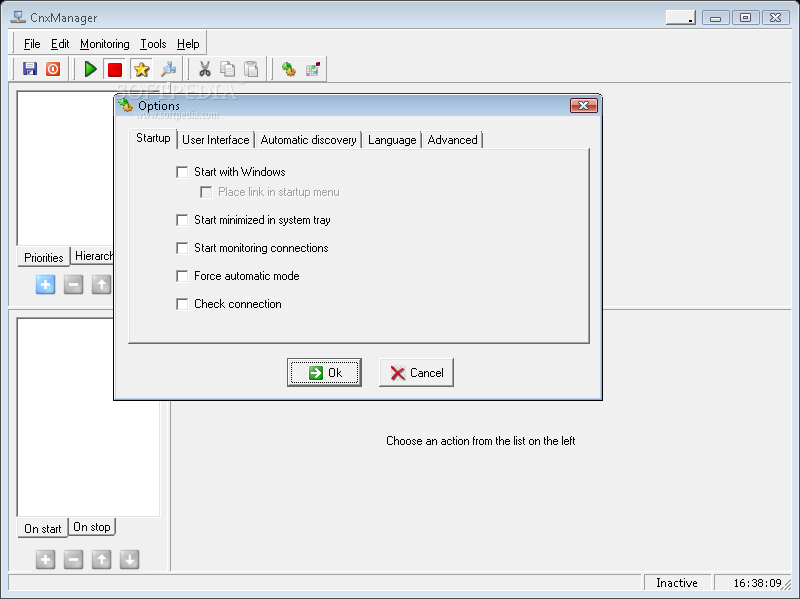The image size is (800, 599).
Task: Click the CnxManager title bar icon
Action: (x=18, y=17)
